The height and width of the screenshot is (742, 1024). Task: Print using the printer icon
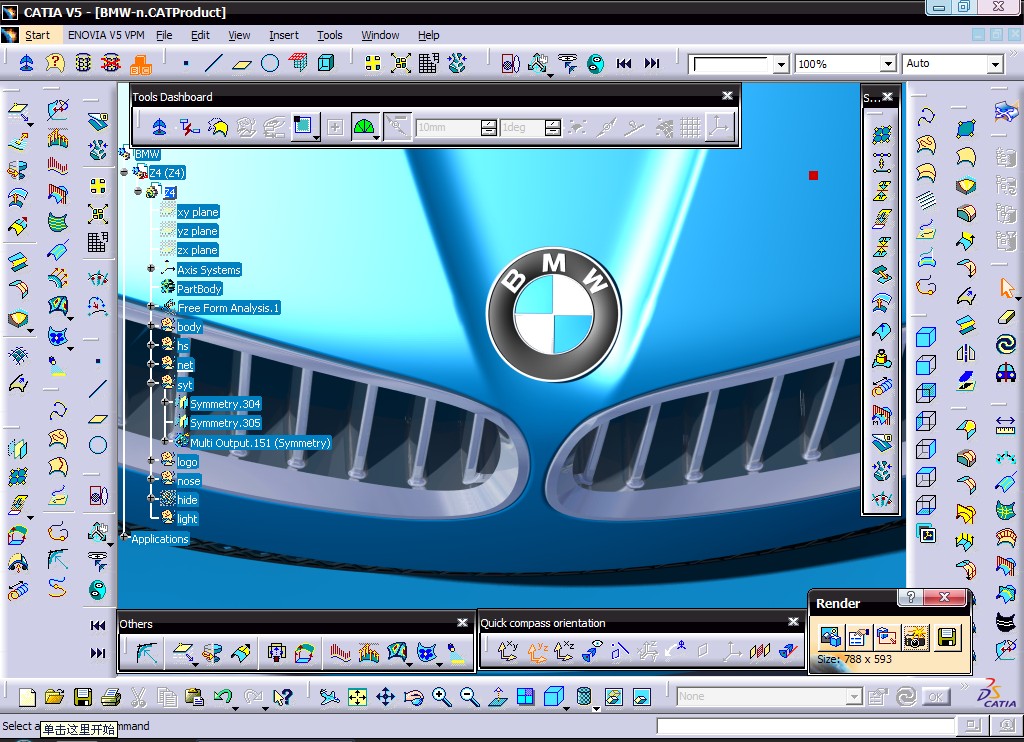[x=111, y=697]
